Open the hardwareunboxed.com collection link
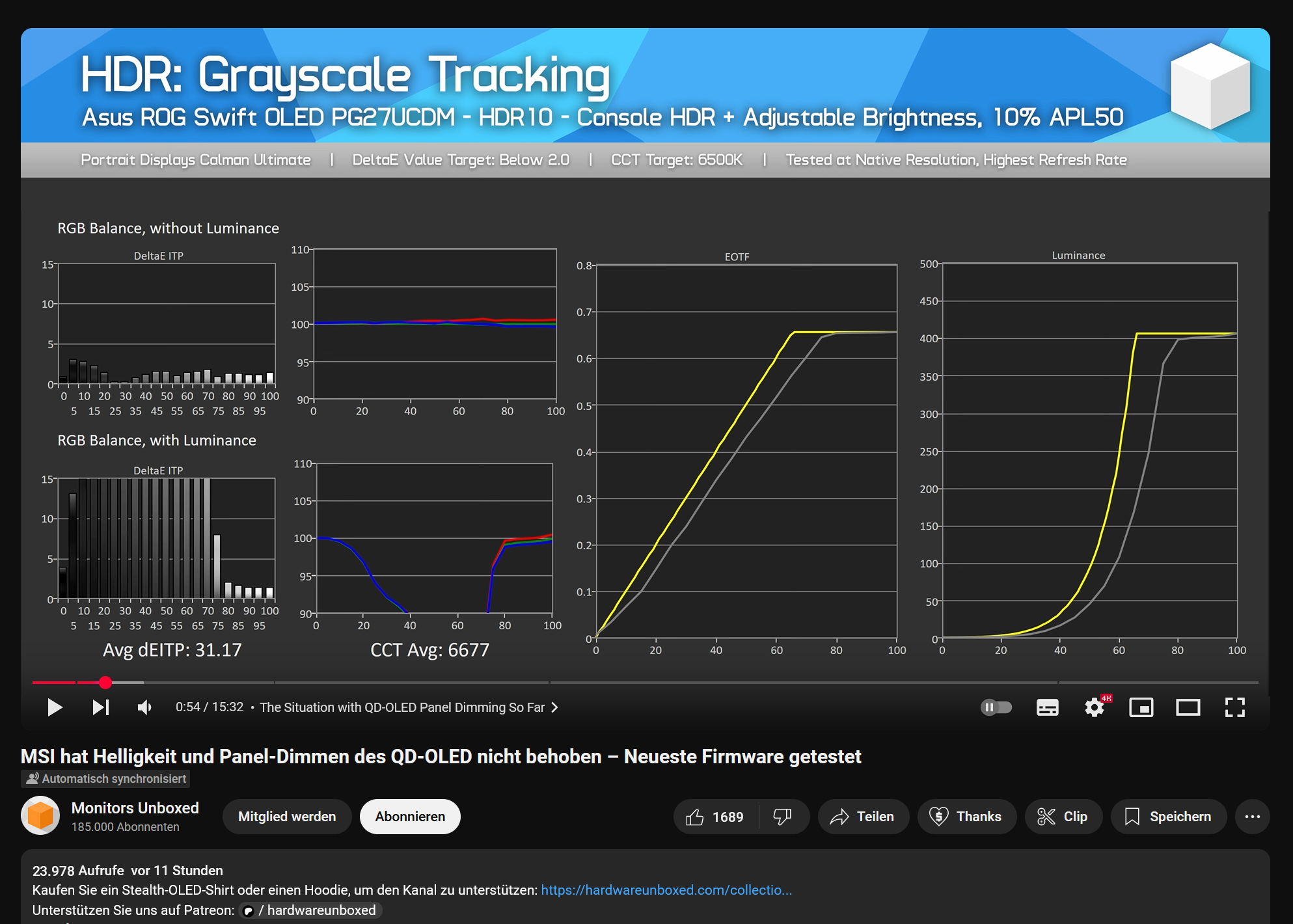This screenshot has height=924, width=1293. [666, 890]
